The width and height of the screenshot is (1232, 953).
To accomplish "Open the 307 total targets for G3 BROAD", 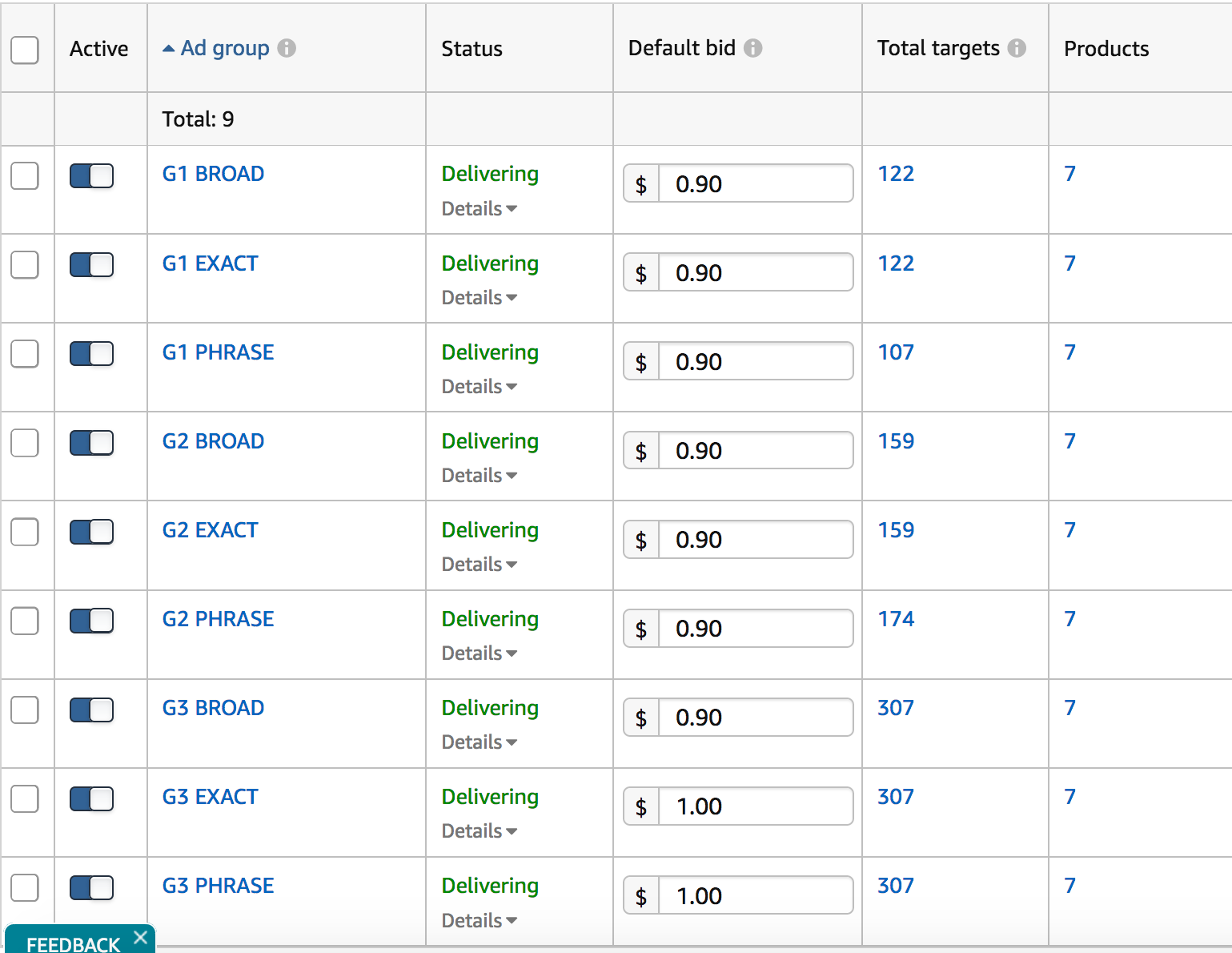I will coord(896,708).
